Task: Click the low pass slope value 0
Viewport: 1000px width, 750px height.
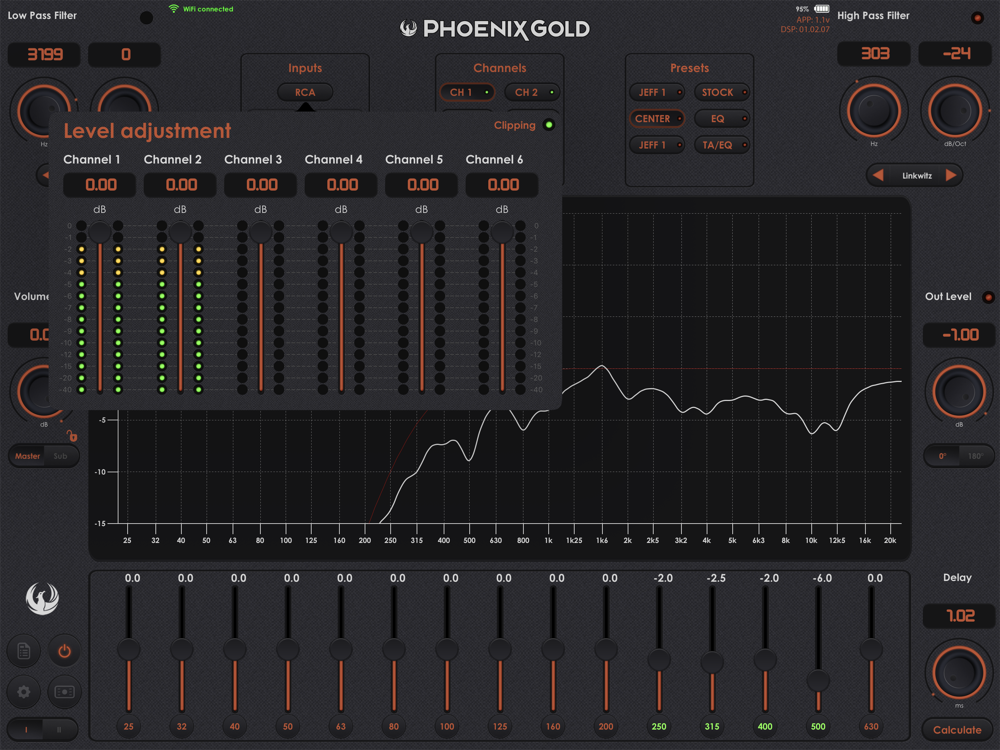Action: [124, 54]
